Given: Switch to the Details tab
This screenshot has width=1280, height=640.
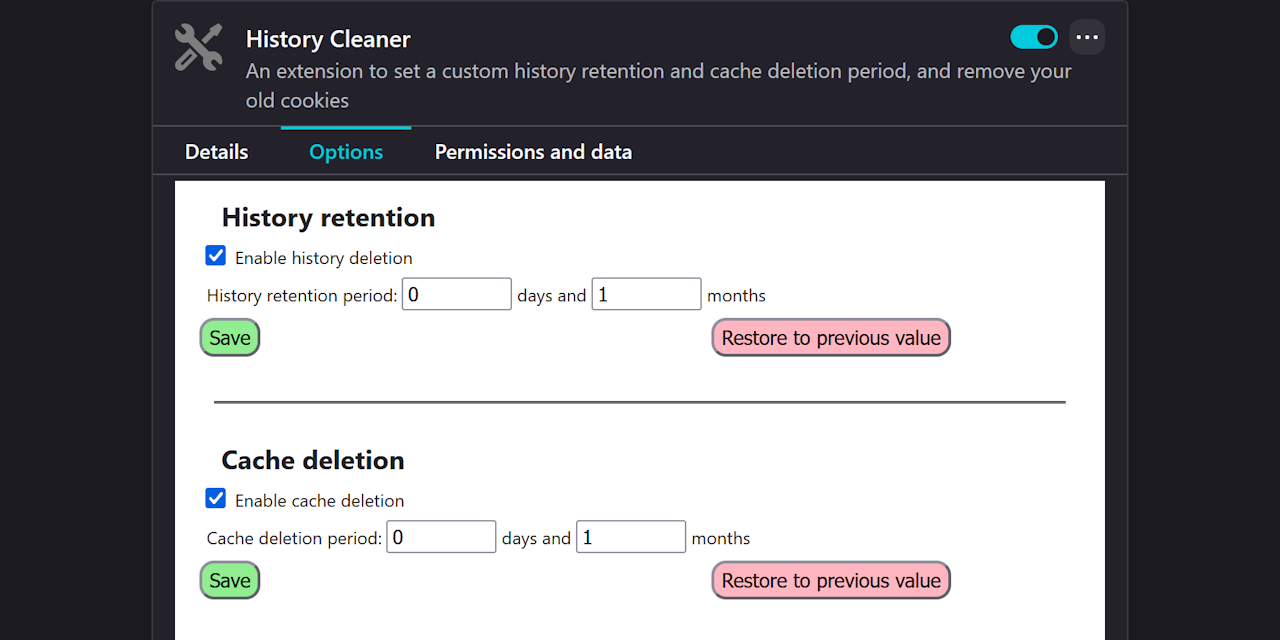Looking at the screenshot, I should click(216, 152).
